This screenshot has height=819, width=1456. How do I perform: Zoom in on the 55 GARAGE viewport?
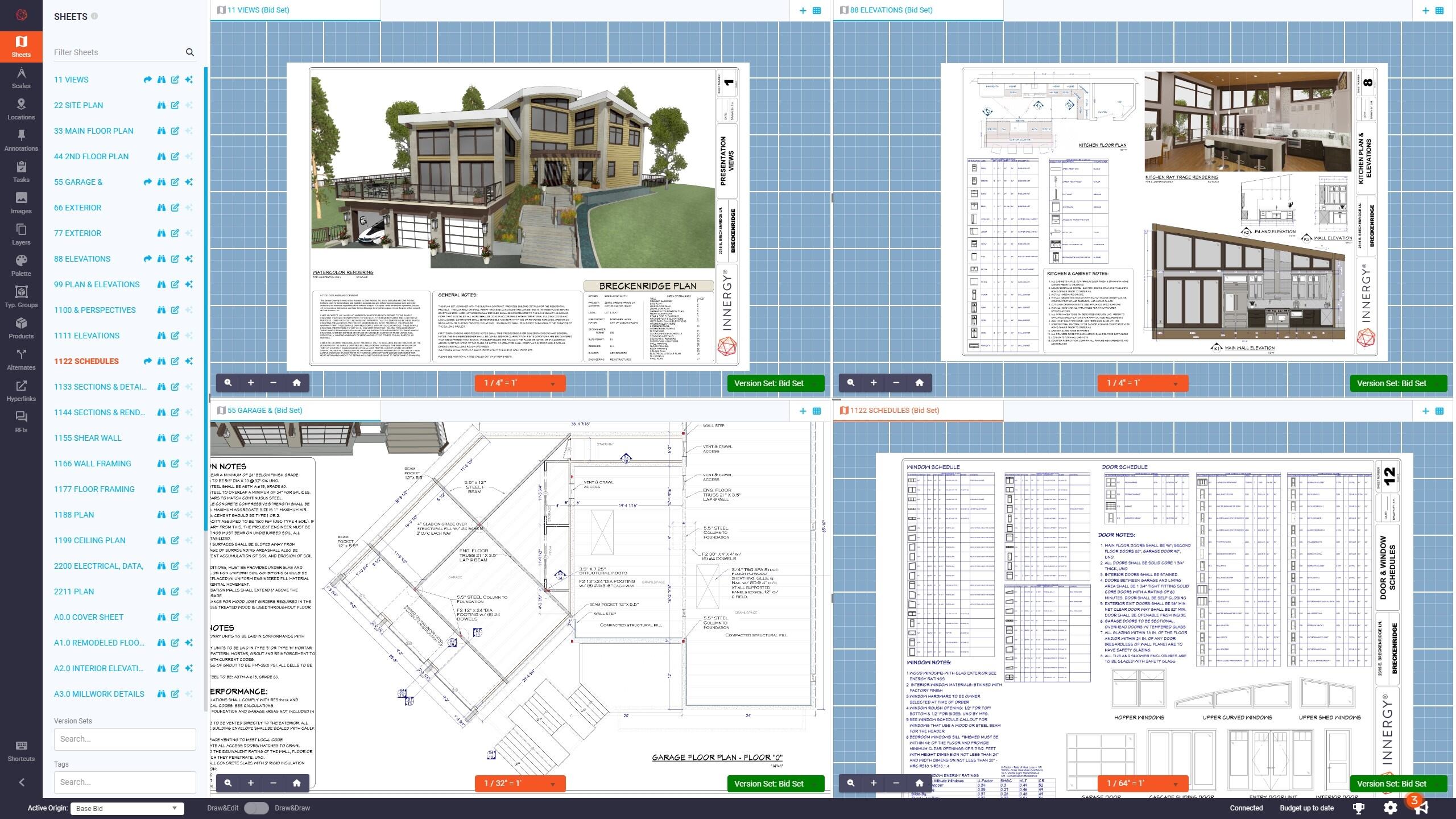tap(251, 783)
